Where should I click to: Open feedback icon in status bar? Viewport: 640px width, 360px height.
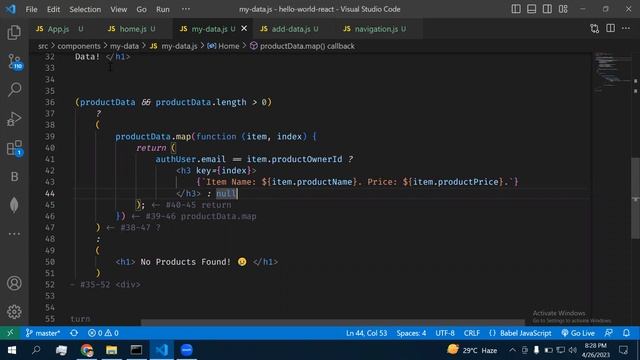(x=609, y=333)
